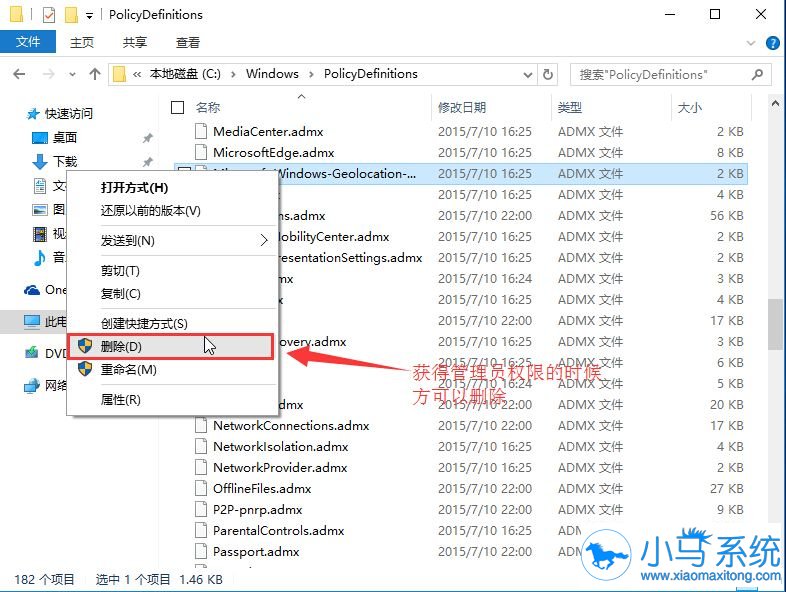
Task: Click the 此电脑 computer icon
Action: coord(32,321)
